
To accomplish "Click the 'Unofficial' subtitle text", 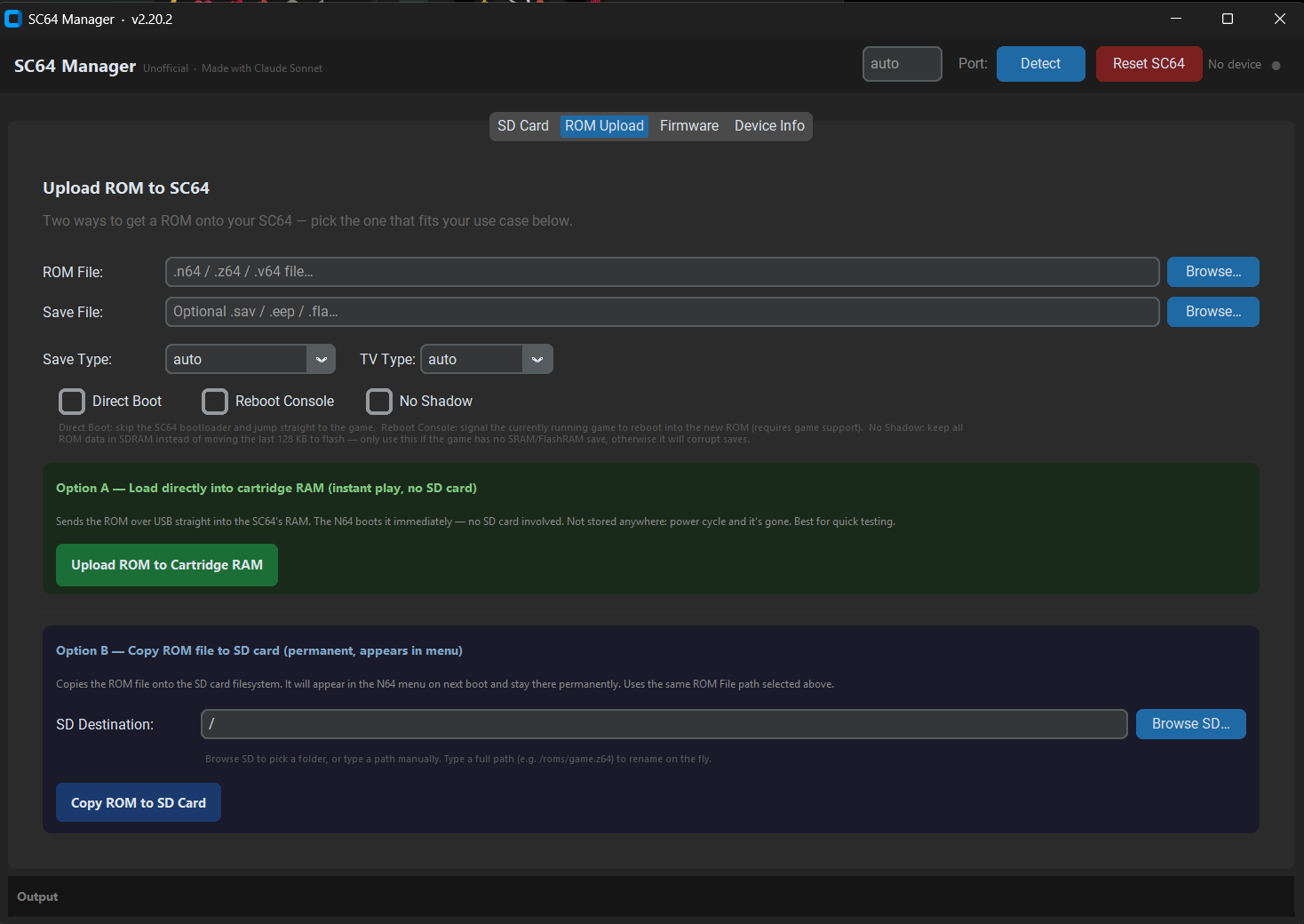I will click(166, 68).
